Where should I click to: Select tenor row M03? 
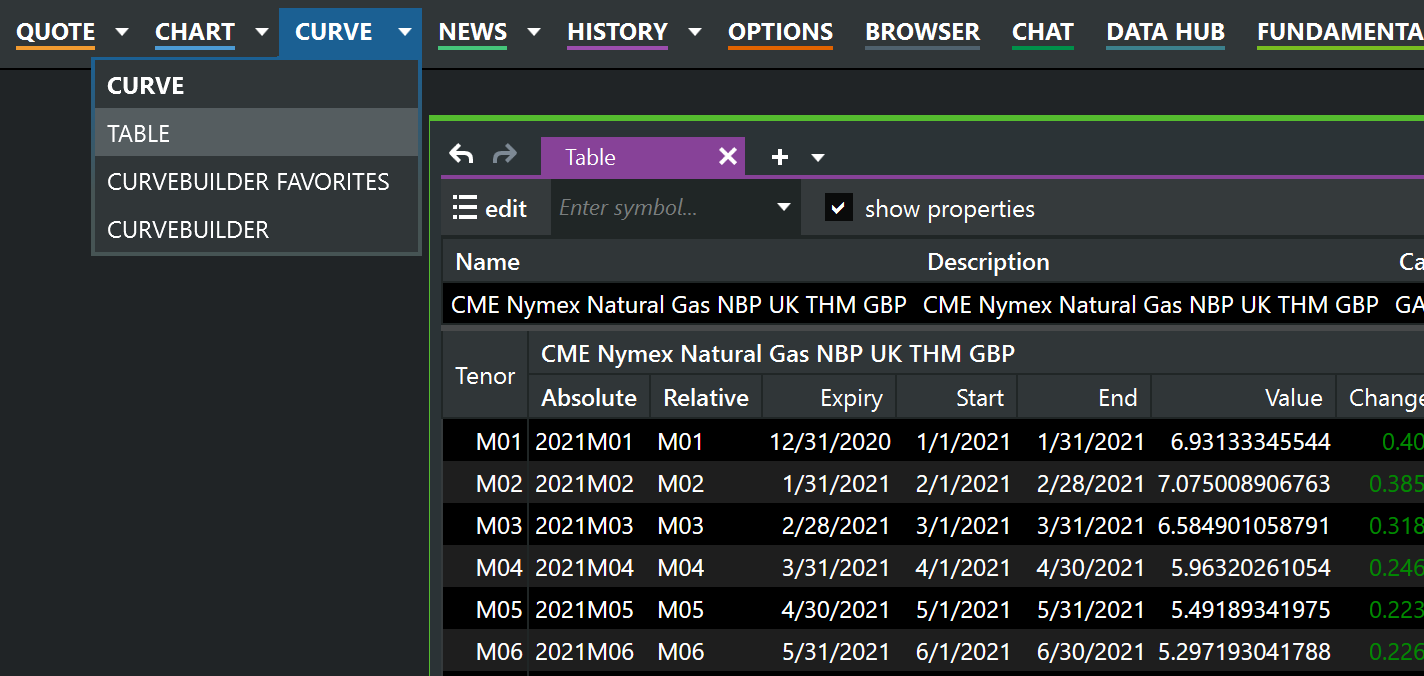[x=499, y=526]
